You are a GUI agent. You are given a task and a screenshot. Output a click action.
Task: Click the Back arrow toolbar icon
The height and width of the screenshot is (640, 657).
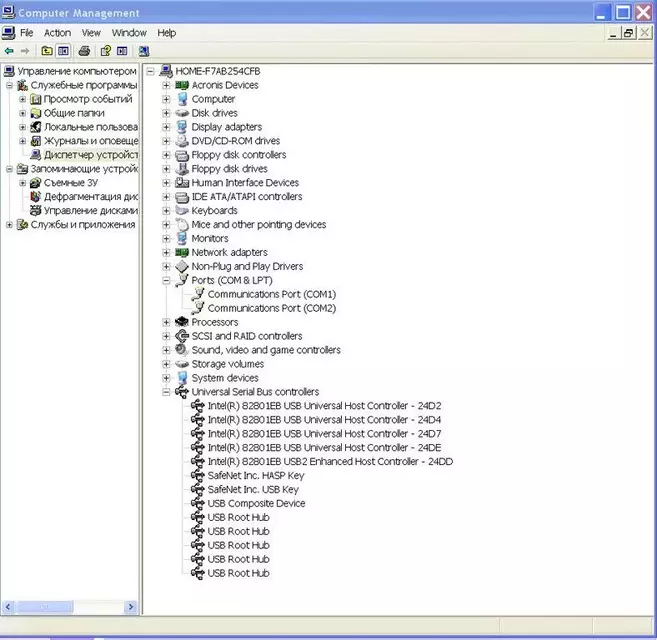coord(9,51)
